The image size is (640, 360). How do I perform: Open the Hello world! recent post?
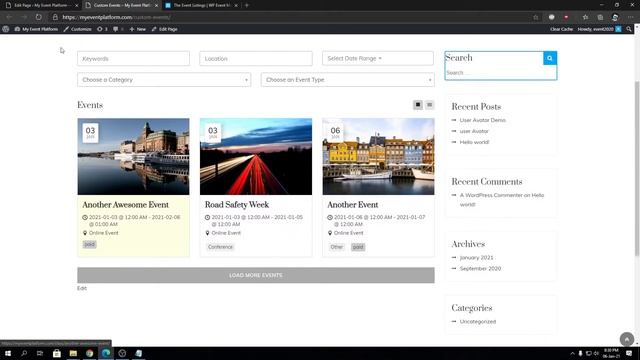coord(474,142)
